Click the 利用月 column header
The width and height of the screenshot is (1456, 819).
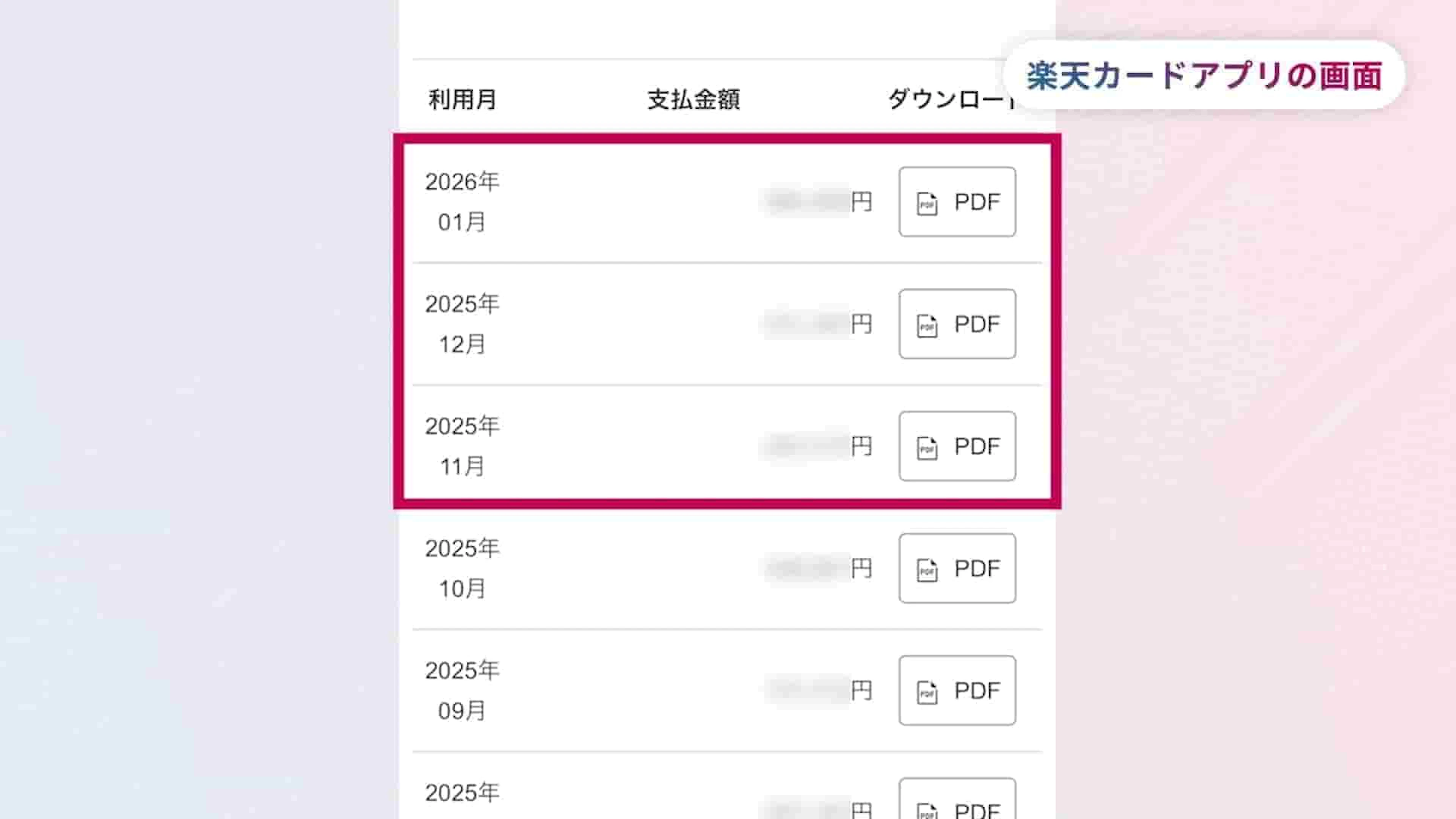click(x=462, y=99)
